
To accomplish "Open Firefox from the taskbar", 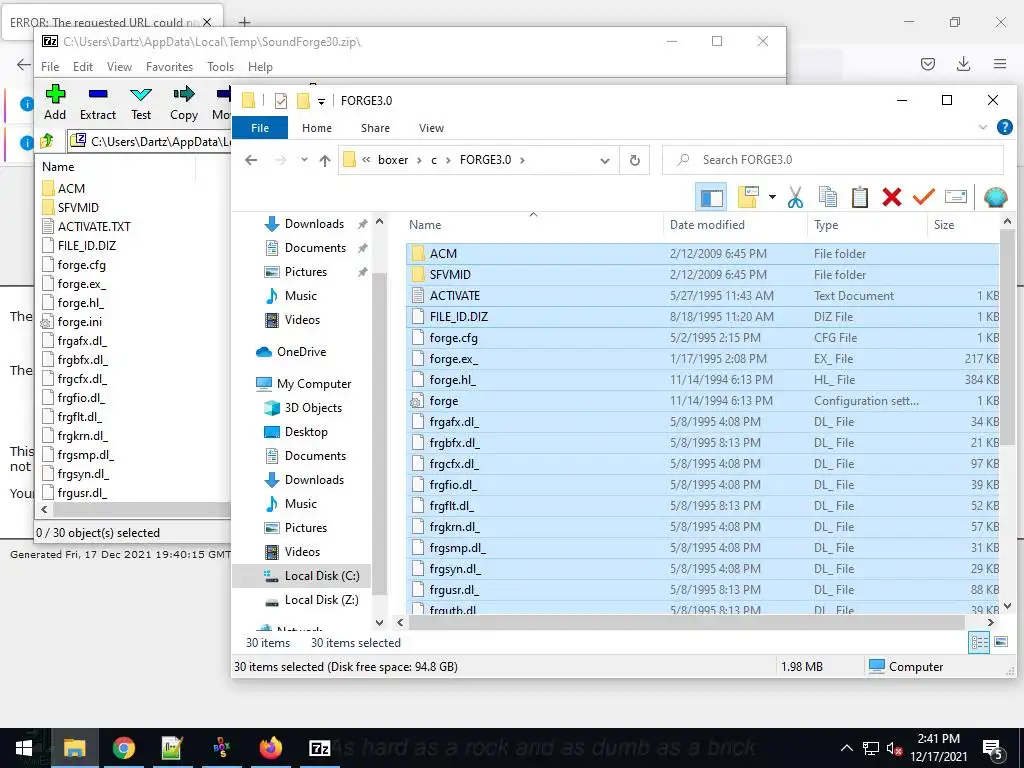I will click(x=270, y=748).
